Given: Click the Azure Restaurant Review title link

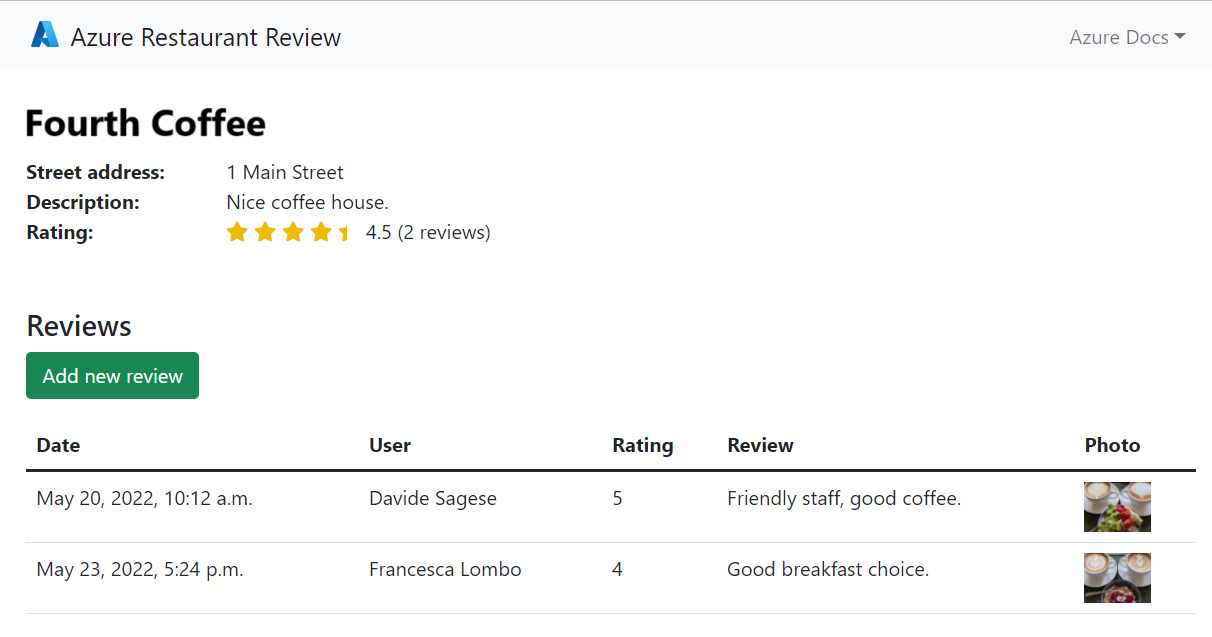Looking at the screenshot, I should 206,37.
